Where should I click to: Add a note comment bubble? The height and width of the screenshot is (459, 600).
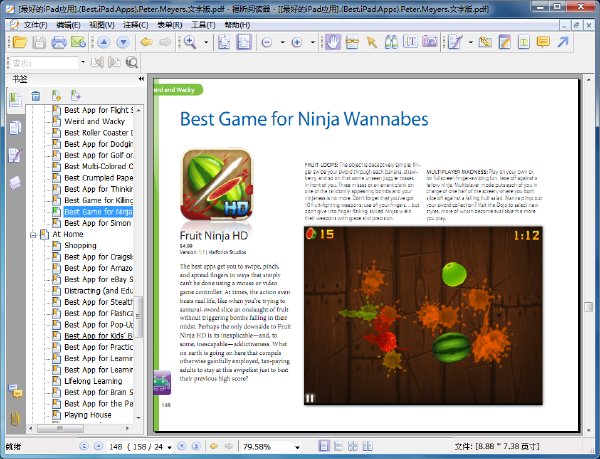point(543,42)
